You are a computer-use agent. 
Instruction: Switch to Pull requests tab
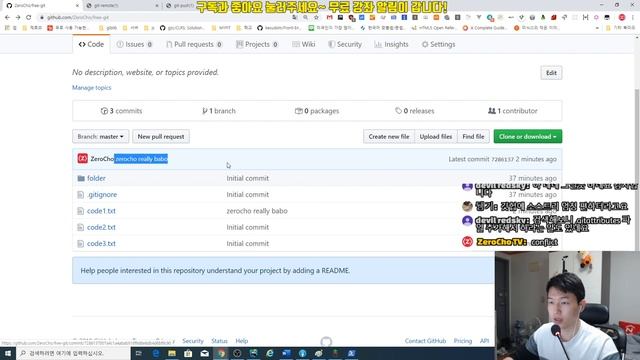click(x=194, y=44)
